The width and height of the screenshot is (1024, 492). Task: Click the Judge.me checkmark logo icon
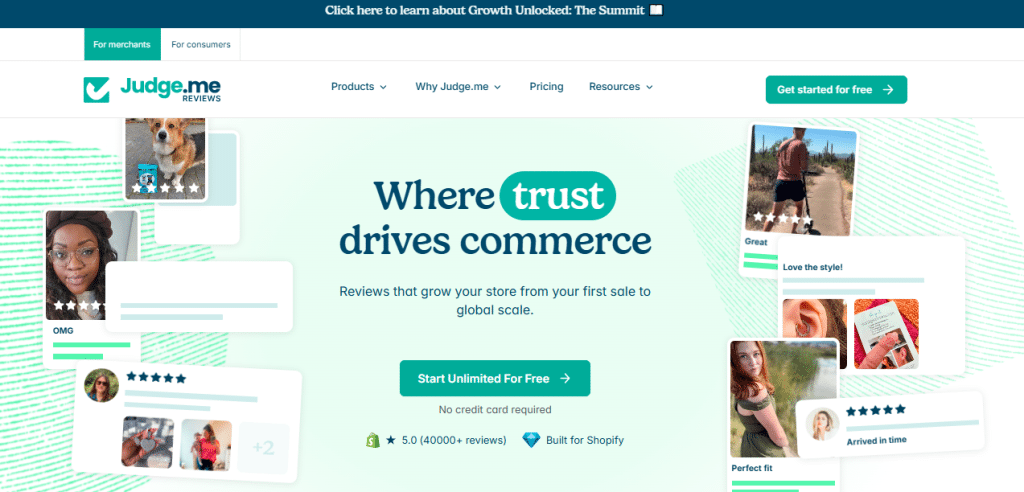point(96,90)
